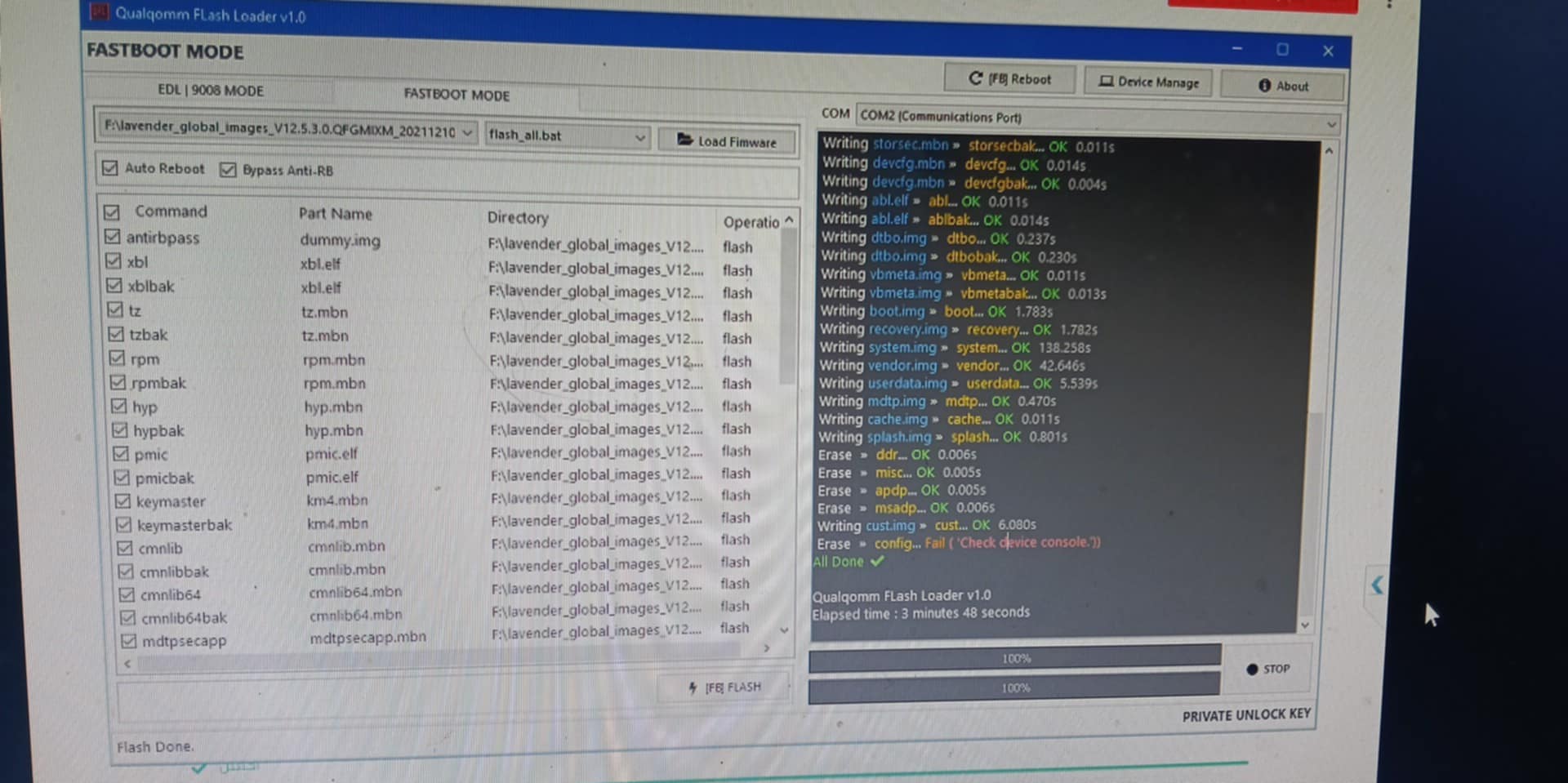1568x783 pixels.
Task: Uncheck the cmnlib partition
Action: [124, 548]
